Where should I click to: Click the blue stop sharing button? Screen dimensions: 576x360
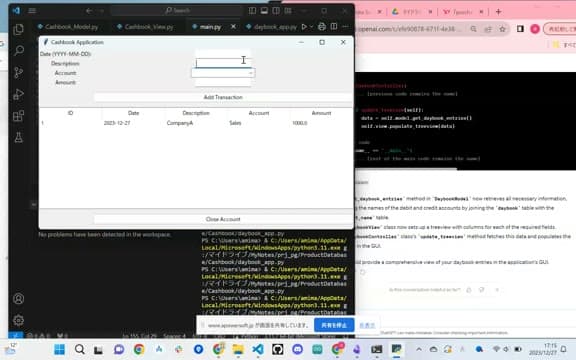334,325
